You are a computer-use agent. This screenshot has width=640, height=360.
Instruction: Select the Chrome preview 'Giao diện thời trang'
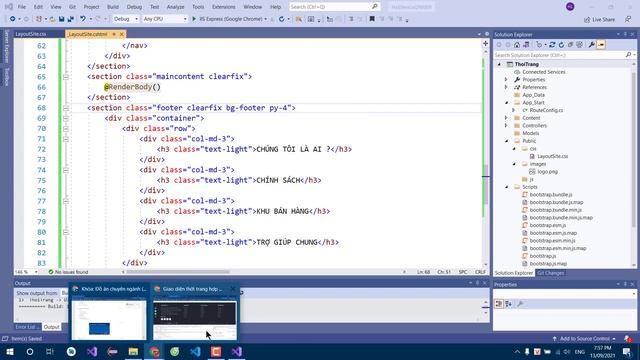click(195, 312)
